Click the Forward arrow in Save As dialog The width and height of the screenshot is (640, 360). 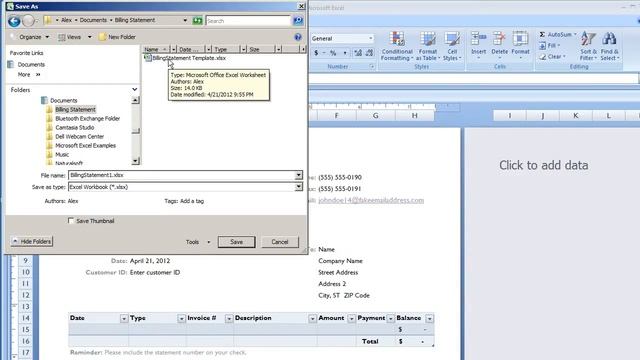[28, 21]
